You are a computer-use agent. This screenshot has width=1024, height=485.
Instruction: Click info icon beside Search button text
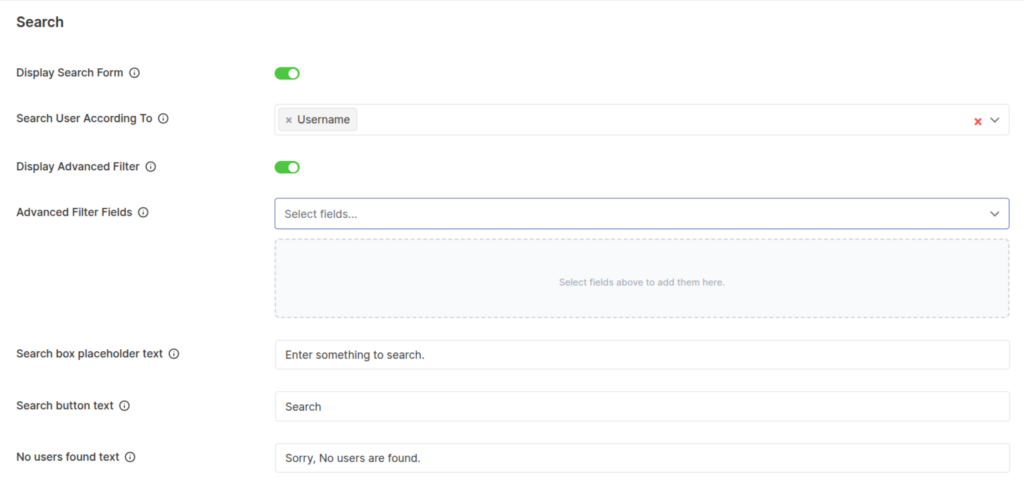pos(125,406)
